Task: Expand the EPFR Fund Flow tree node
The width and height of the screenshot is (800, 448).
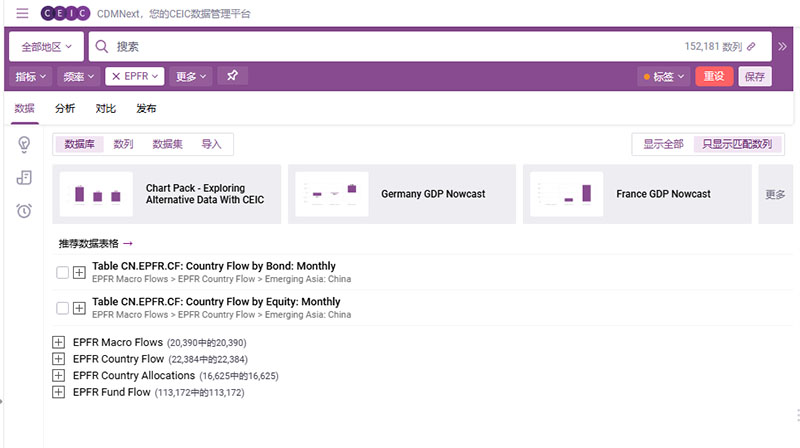Action: 58,392
